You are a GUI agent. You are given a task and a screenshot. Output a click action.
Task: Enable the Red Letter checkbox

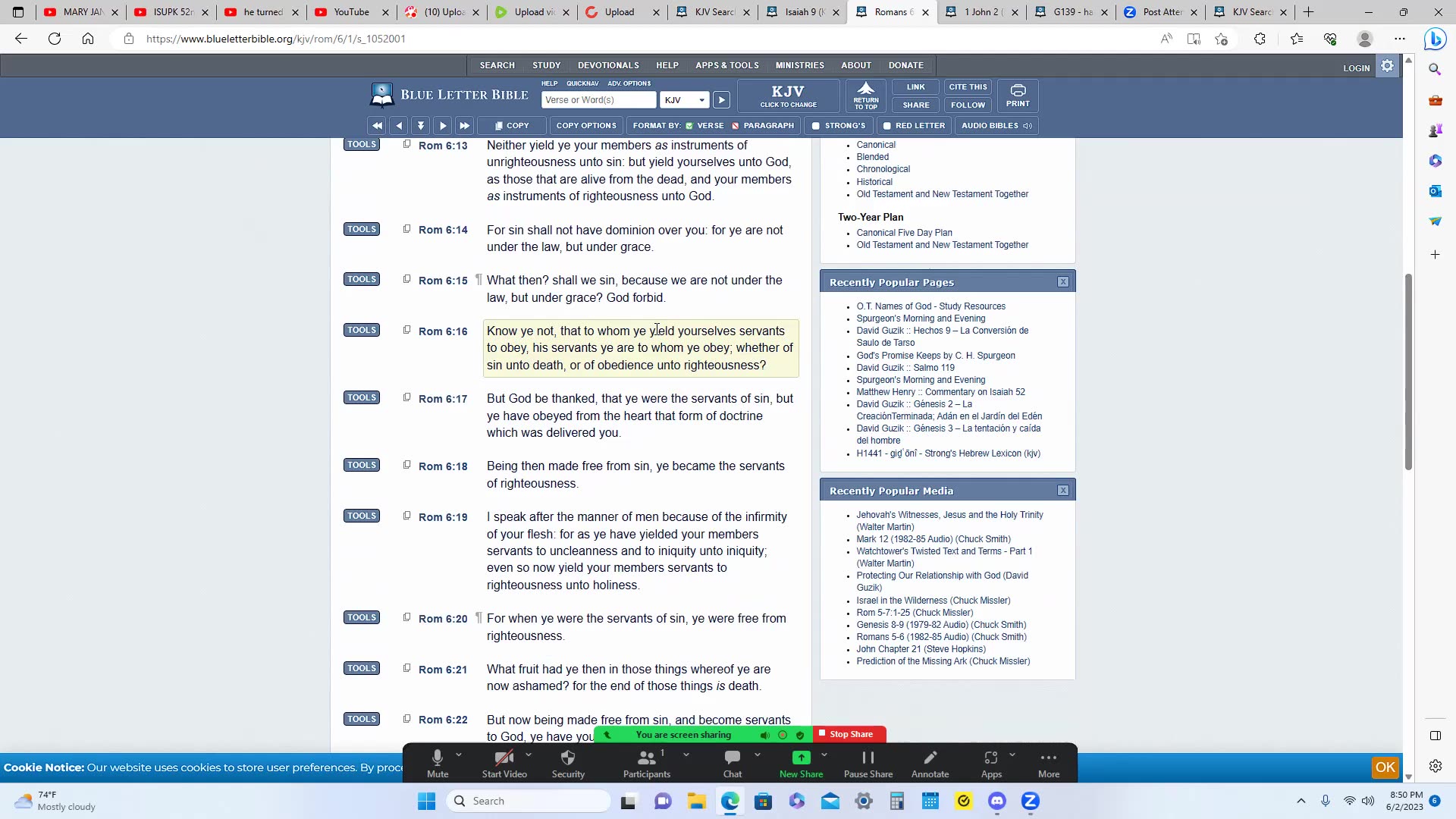point(886,126)
